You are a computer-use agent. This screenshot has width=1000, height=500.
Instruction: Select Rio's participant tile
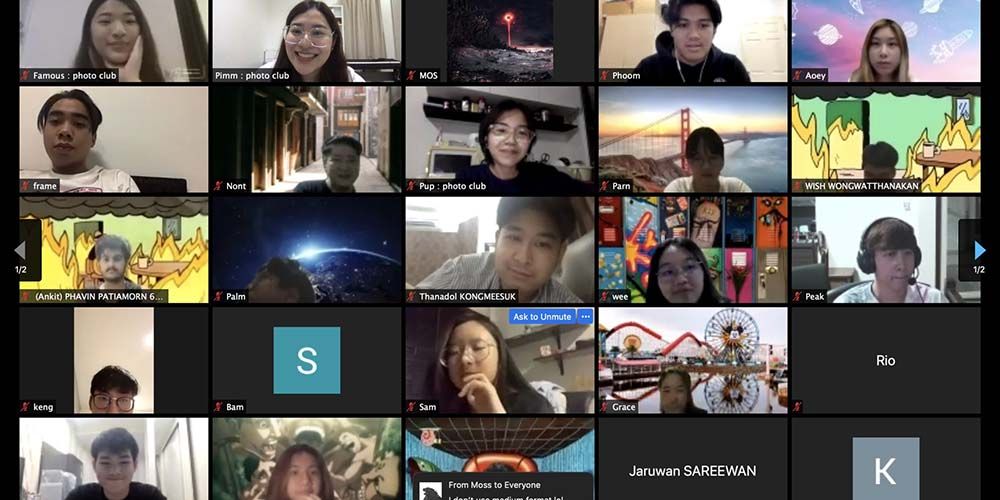click(885, 360)
